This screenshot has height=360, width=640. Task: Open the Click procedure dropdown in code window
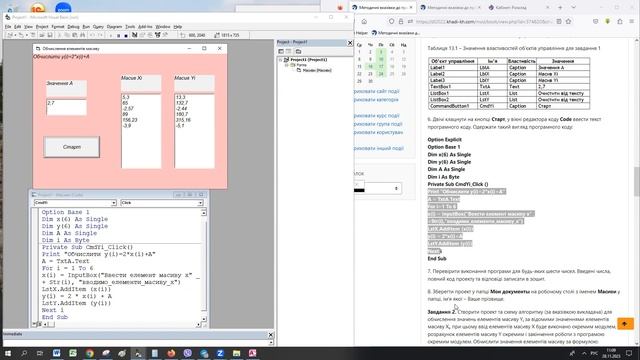[200, 203]
